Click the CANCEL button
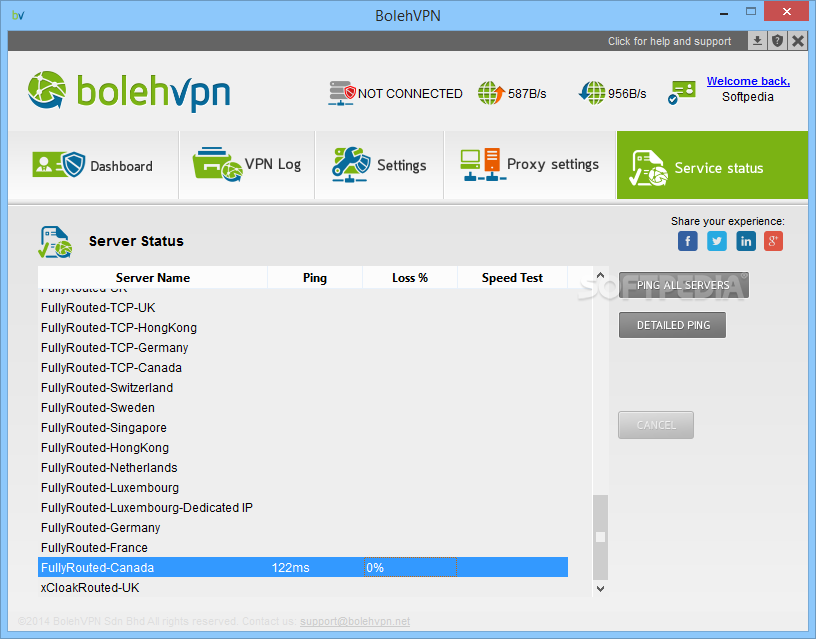 656,425
